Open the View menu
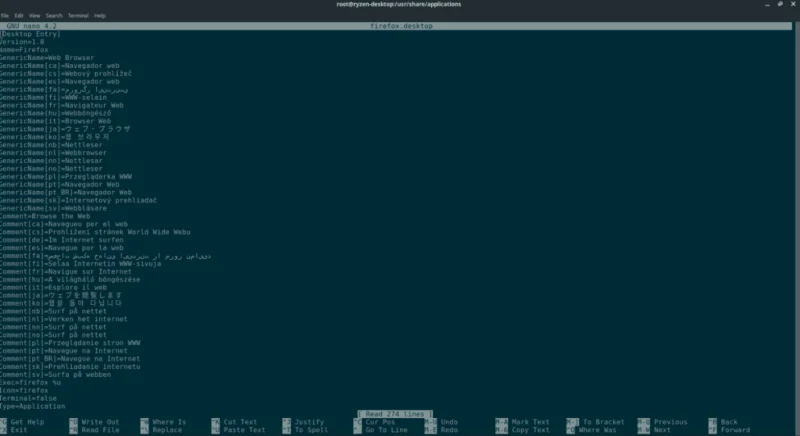The image size is (800, 436). click(x=34, y=16)
